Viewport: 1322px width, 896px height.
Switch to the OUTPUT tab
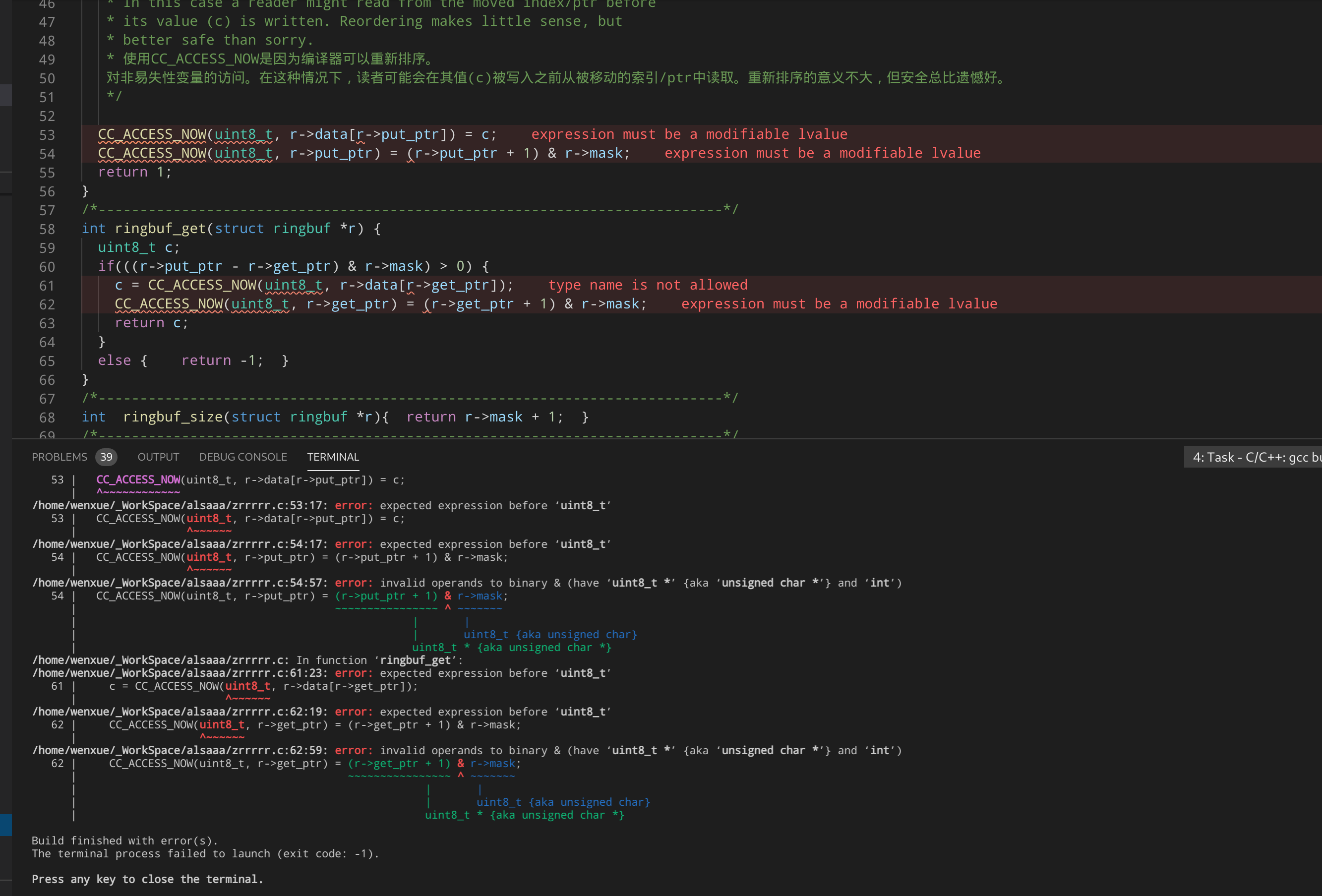pyautogui.click(x=158, y=457)
